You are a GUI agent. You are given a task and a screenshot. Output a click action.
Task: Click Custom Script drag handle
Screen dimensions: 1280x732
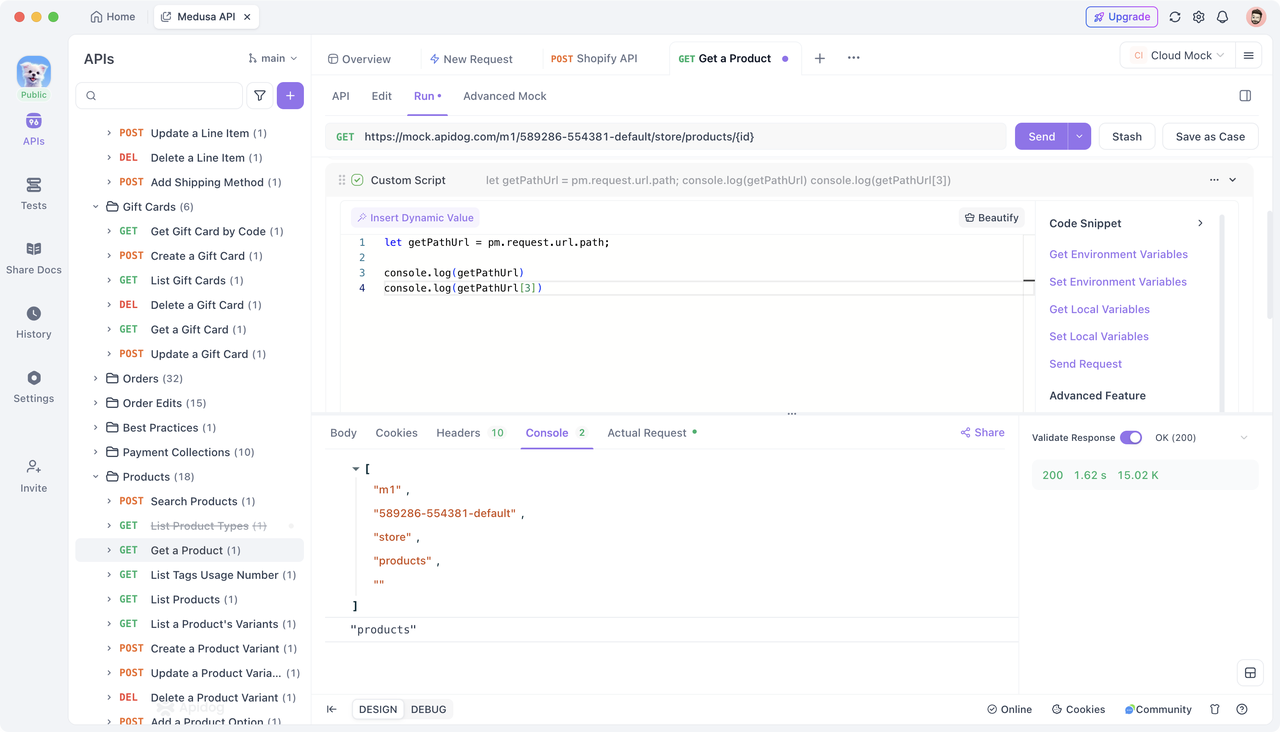click(x=342, y=180)
